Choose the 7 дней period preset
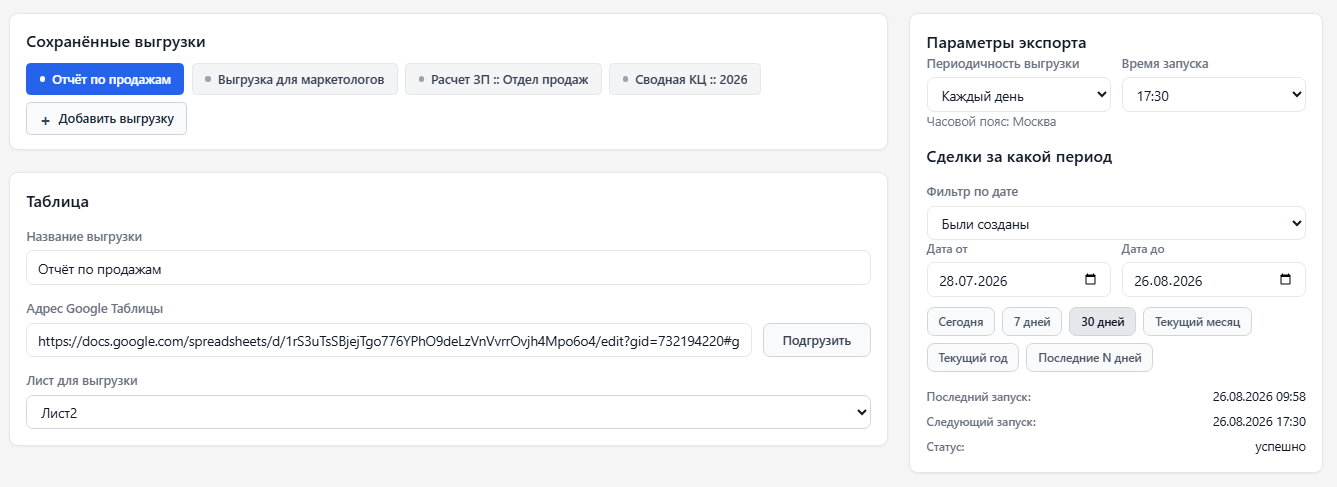The height and width of the screenshot is (487, 1337). pos(1032,321)
